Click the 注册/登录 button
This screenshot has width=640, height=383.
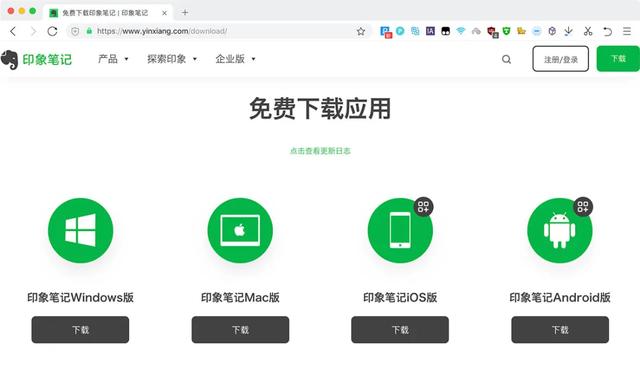[x=560, y=59]
